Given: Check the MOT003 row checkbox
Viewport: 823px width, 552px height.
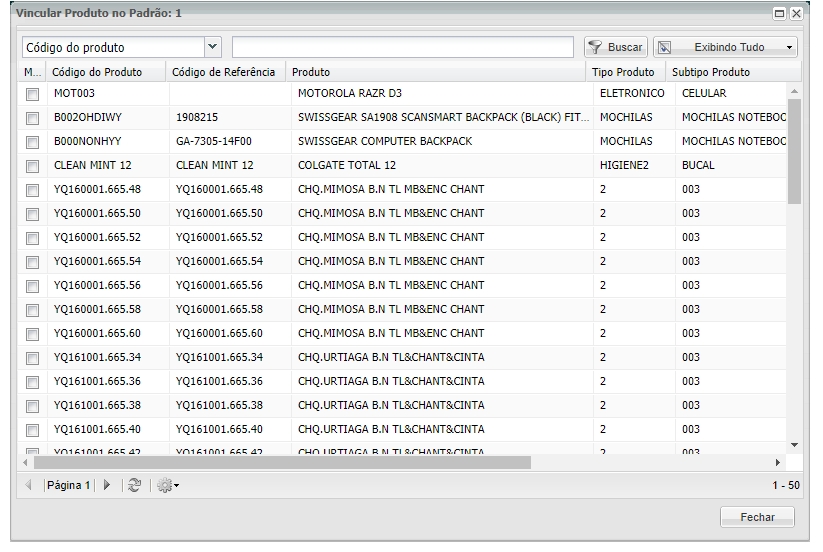Looking at the screenshot, I should (x=33, y=94).
